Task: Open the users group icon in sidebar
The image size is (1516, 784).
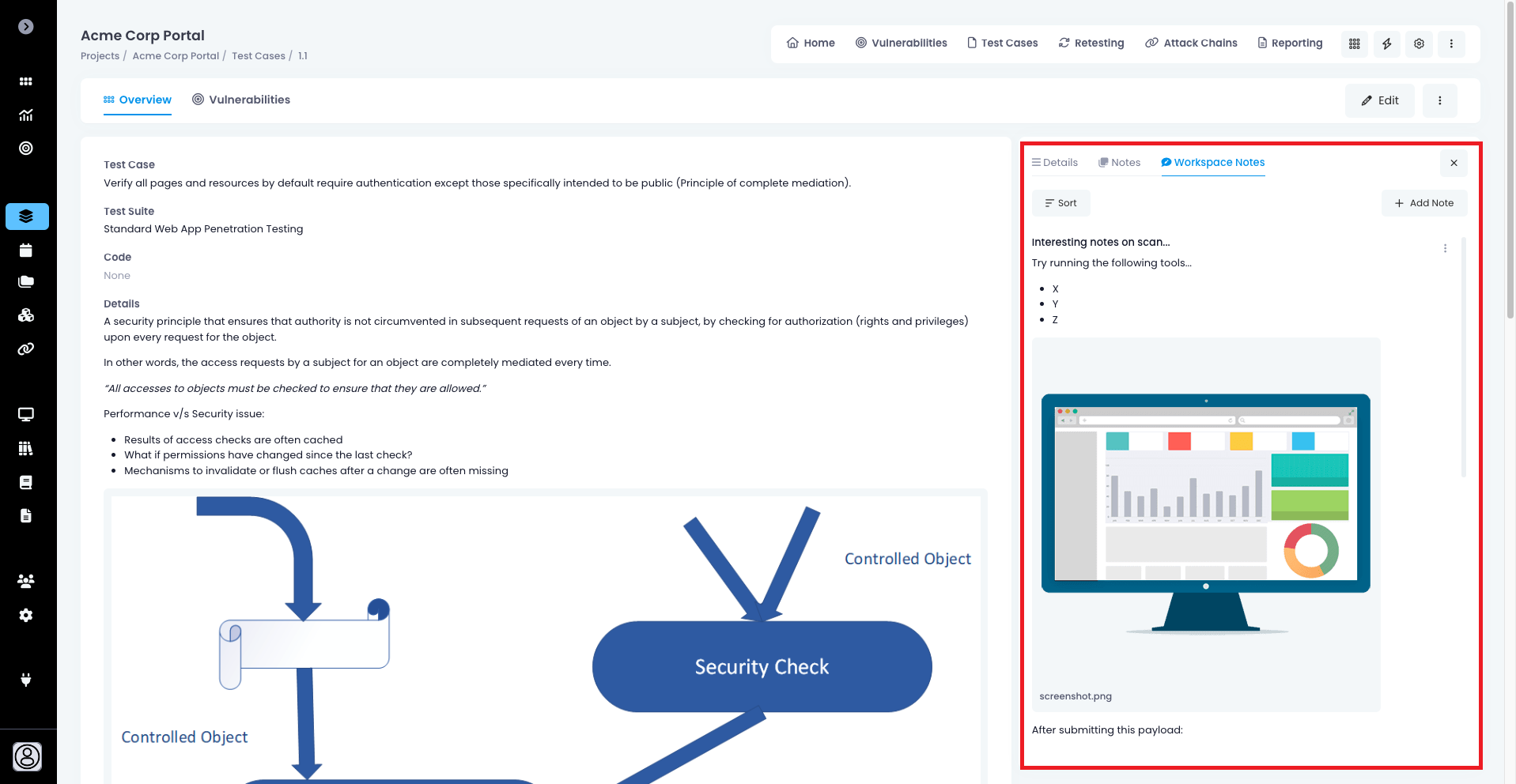Action: (x=26, y=581)
